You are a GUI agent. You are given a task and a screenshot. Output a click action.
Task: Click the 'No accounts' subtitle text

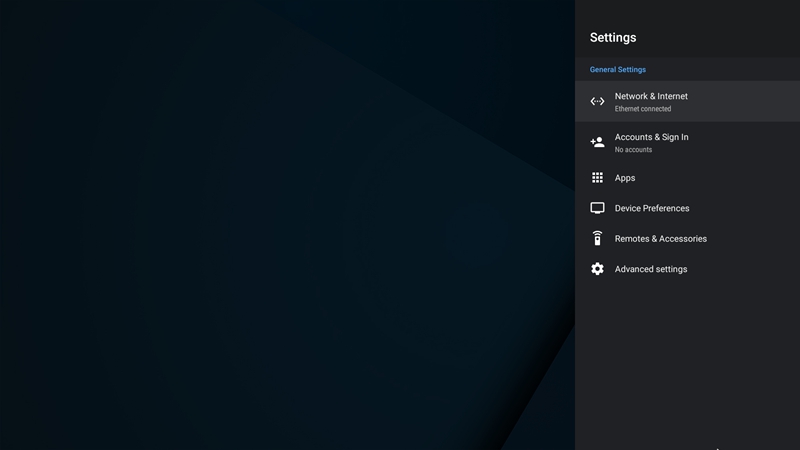pos(633,150)
